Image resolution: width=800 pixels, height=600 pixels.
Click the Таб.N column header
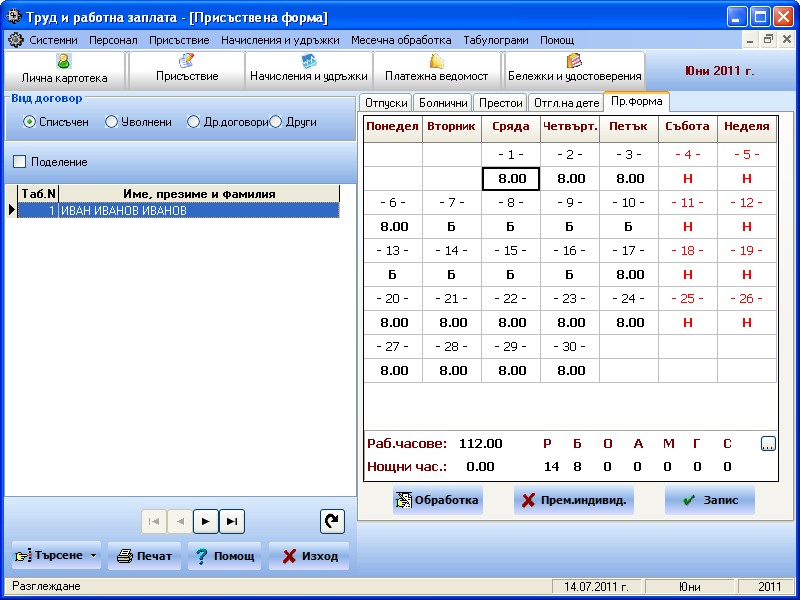[38, 194]
